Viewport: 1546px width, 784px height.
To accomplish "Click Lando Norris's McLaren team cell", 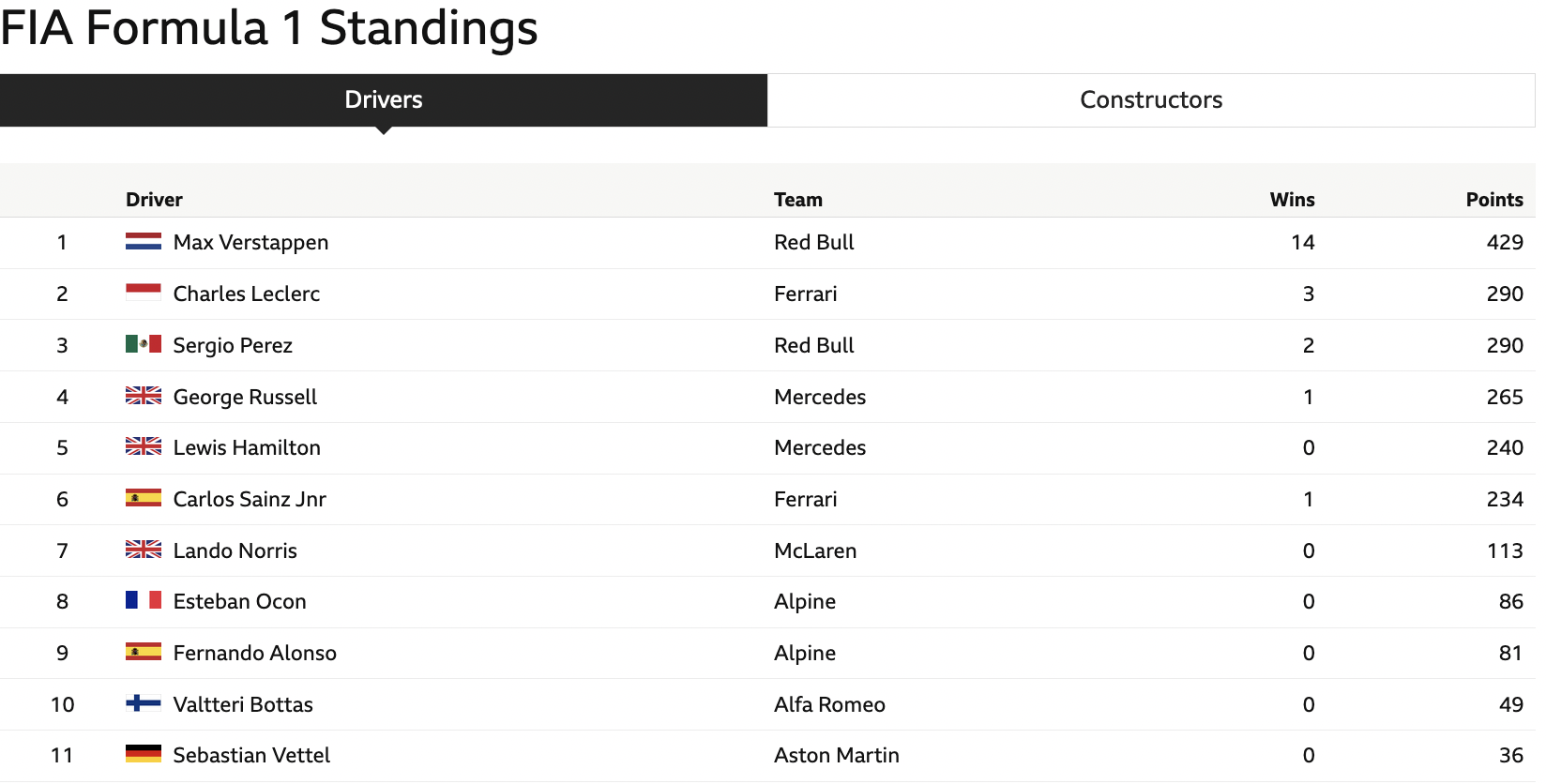I will point(815,551).
